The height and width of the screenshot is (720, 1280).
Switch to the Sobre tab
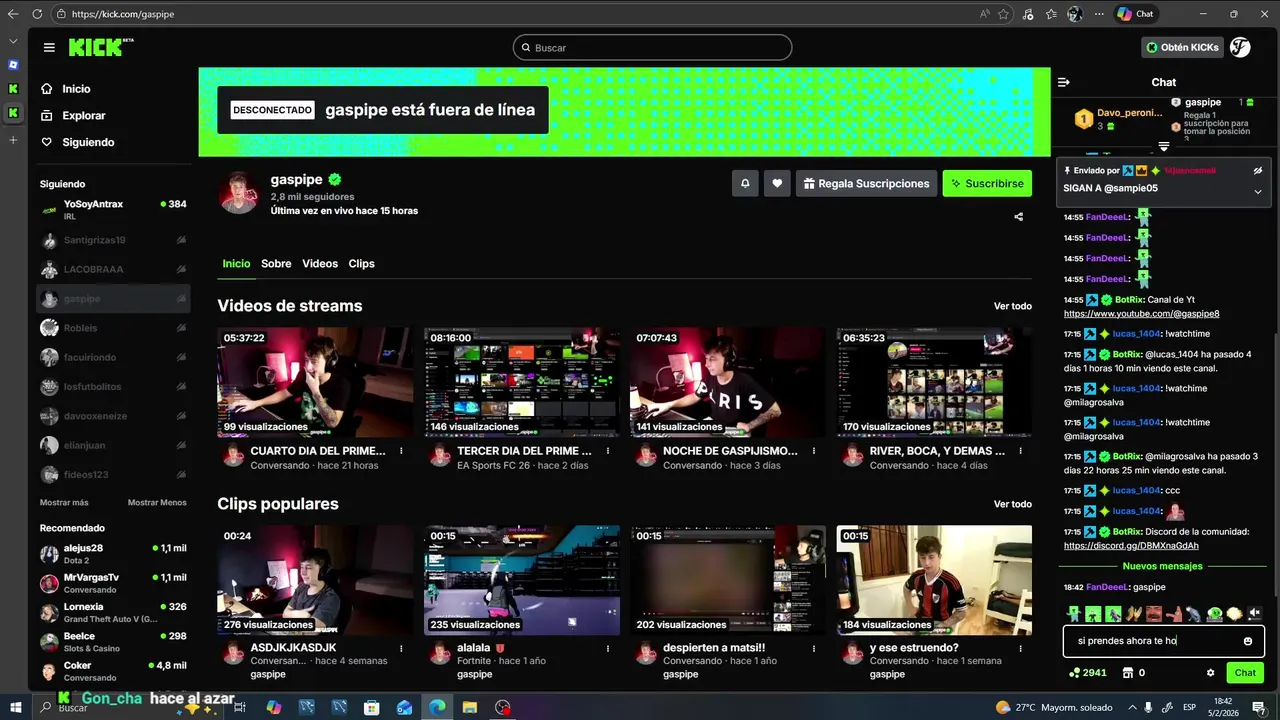[276, 264]
